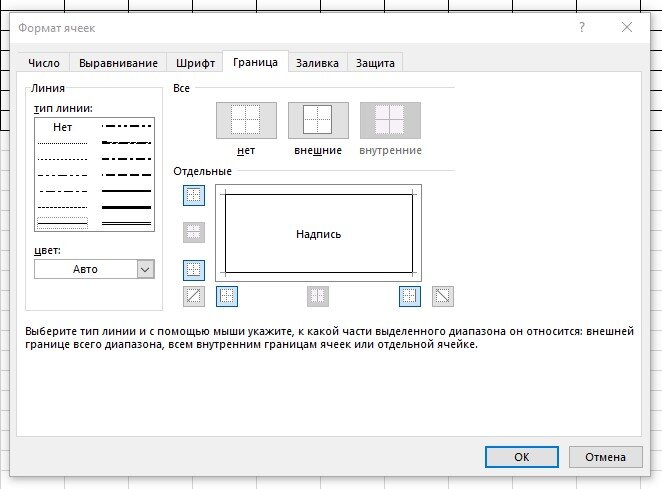
Task: Toggle diagonal-up border button
Action: point(194,296)
